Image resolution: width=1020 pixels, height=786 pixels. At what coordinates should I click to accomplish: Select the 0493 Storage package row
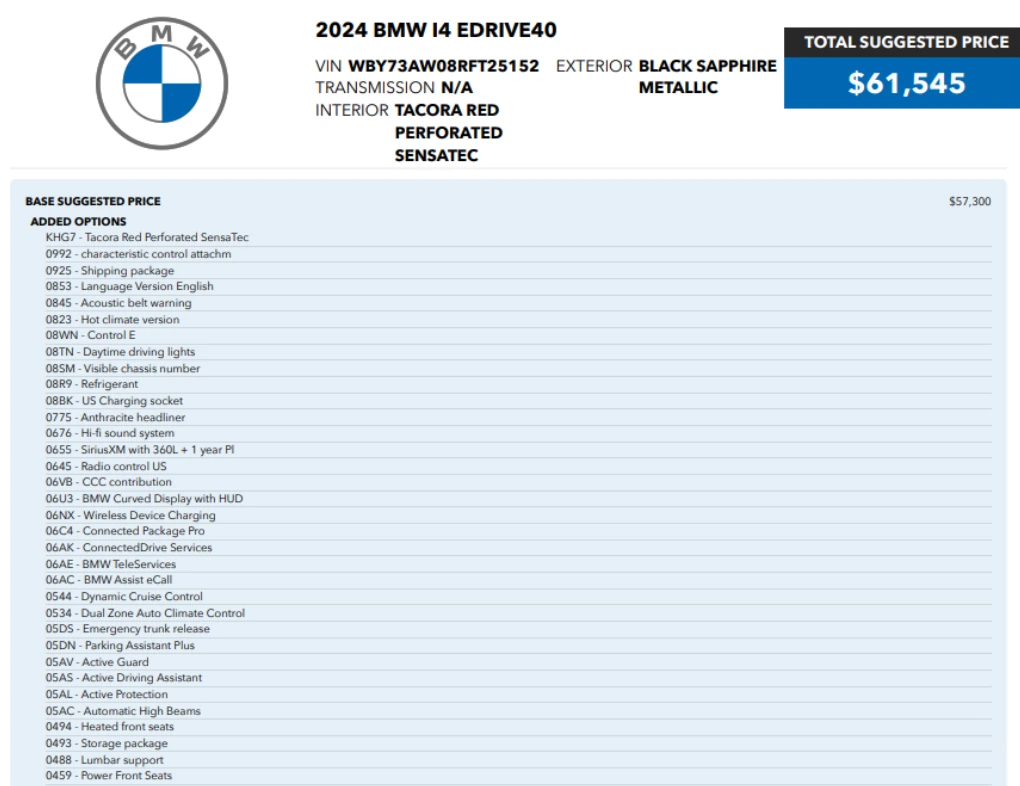(518, 743)
